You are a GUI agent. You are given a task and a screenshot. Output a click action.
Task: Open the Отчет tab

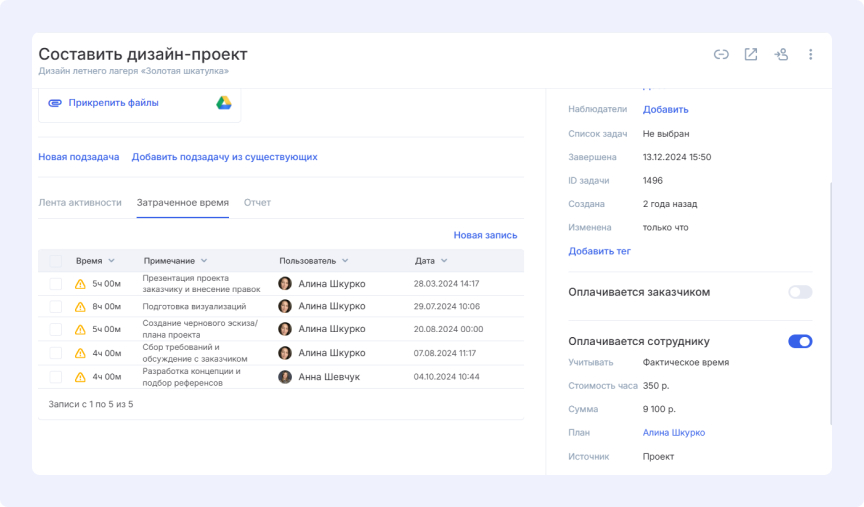pyautogui.click(x=257, y=203)
